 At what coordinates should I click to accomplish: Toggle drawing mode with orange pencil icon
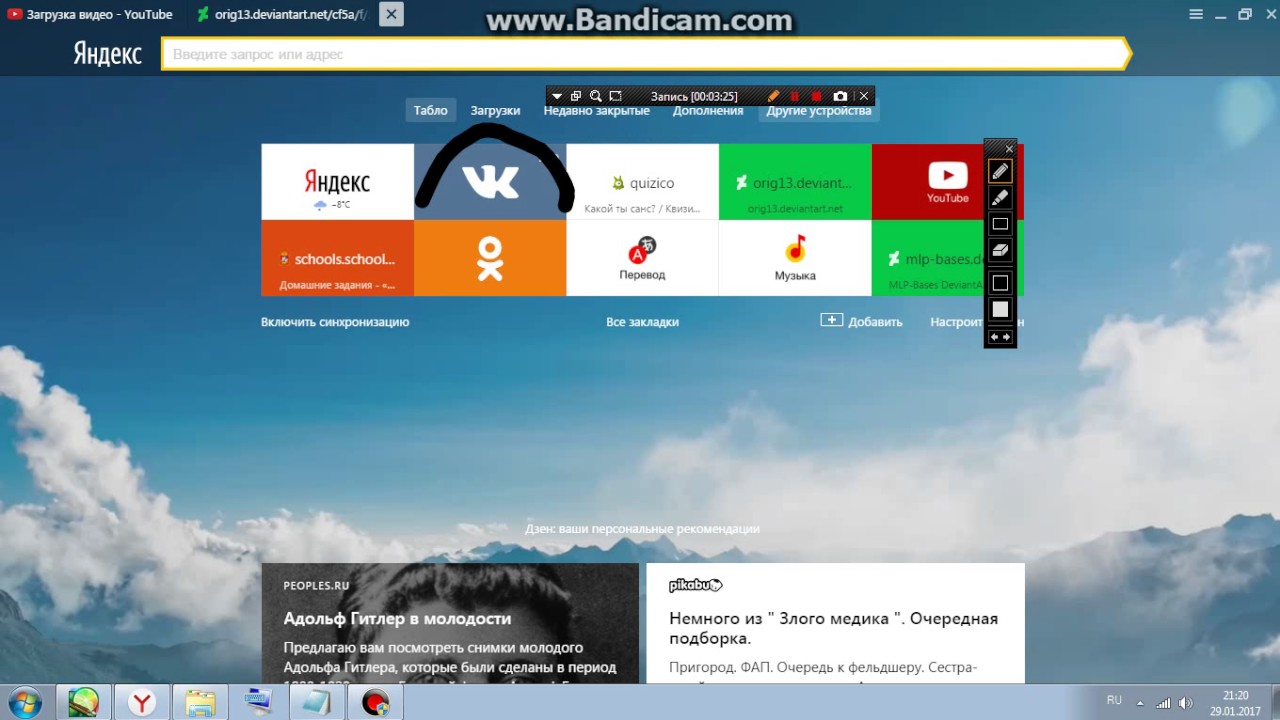point(773,96)
